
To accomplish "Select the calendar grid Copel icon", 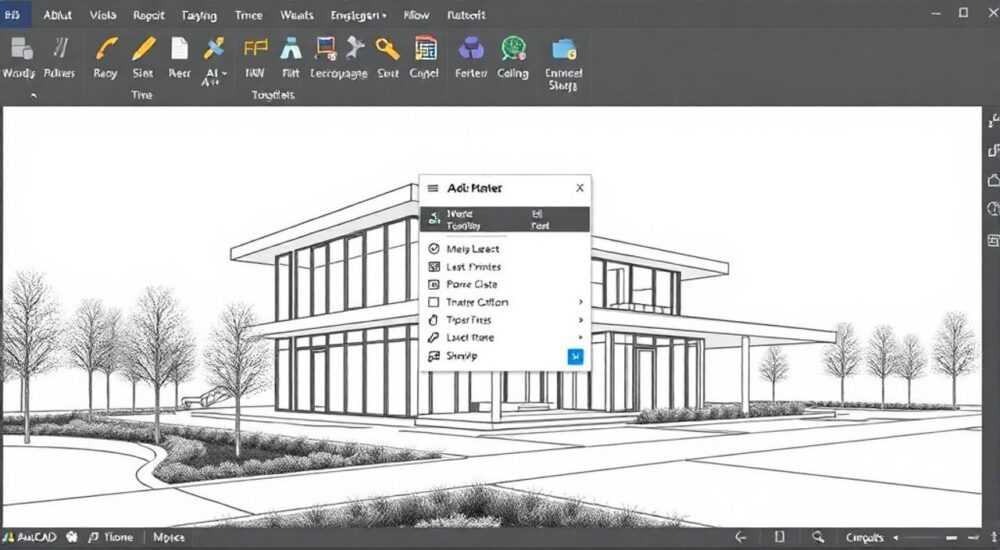I will (425, 48).
